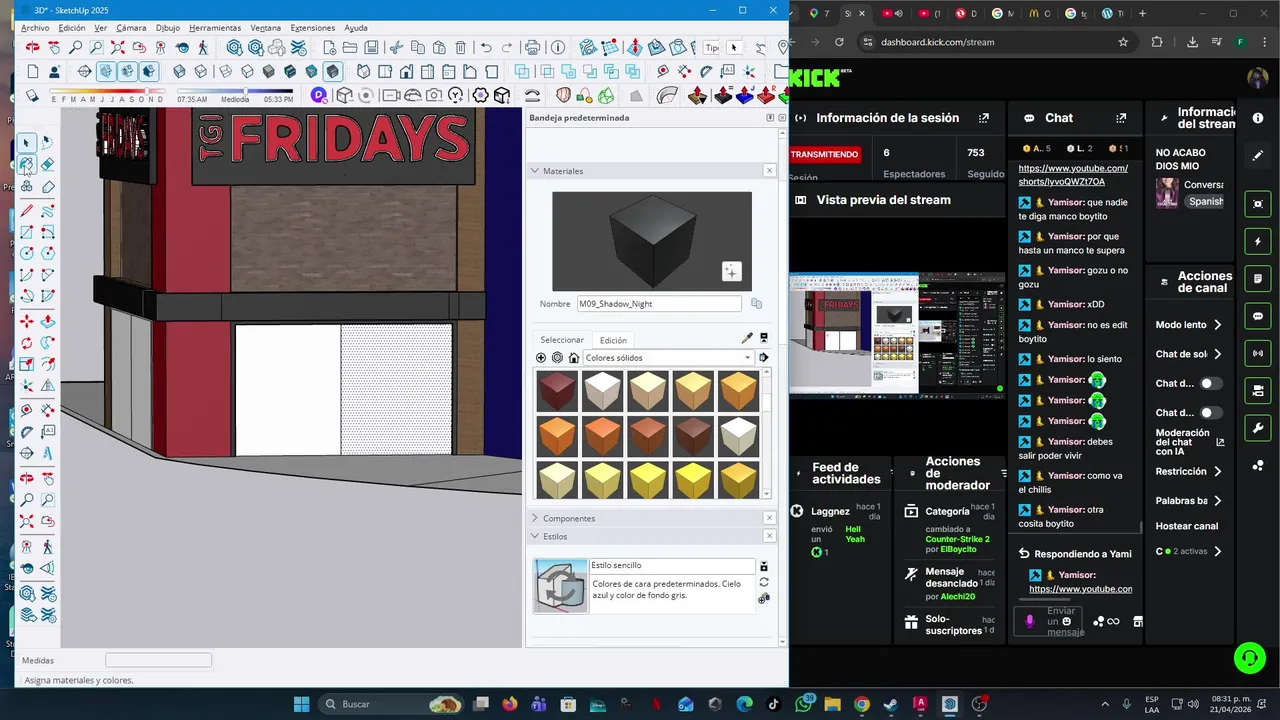Viewport: 1280px width, 720px height.
Task: Open the materials Details arrow menu
Action: [764, 358]
